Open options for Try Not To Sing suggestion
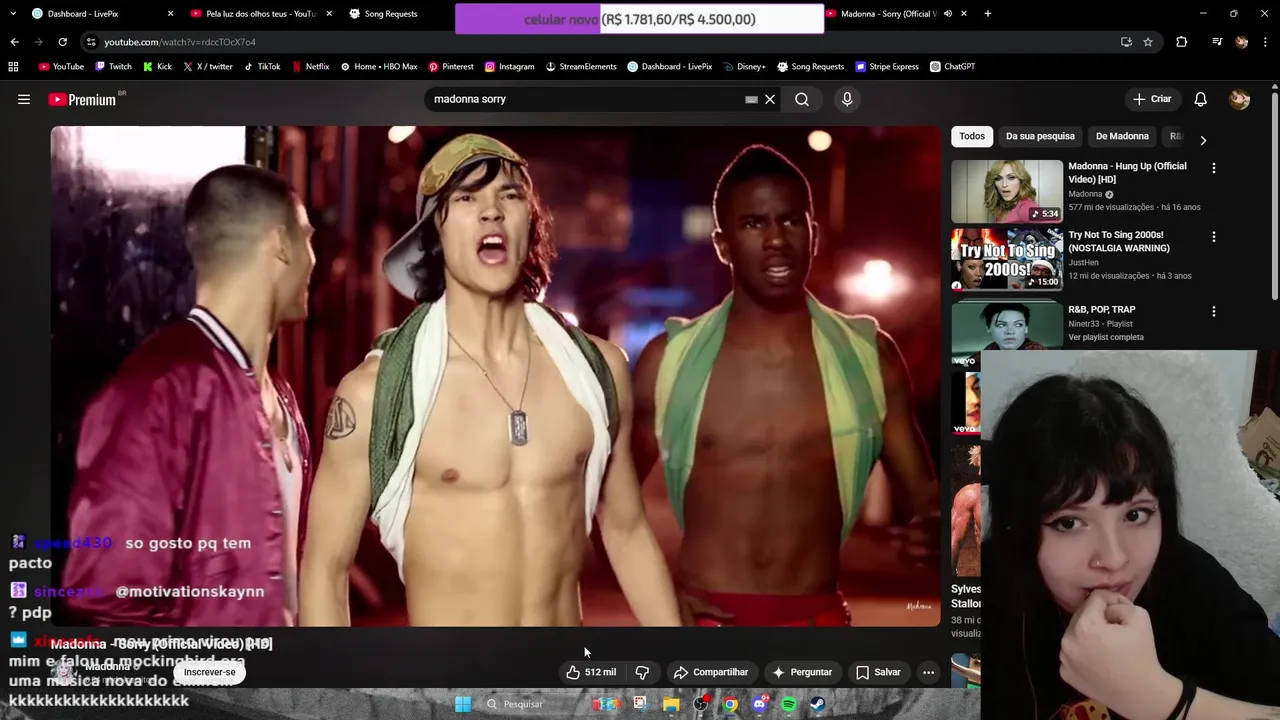This screenshot has width=1280, height=720. (x=1214, y=237)
